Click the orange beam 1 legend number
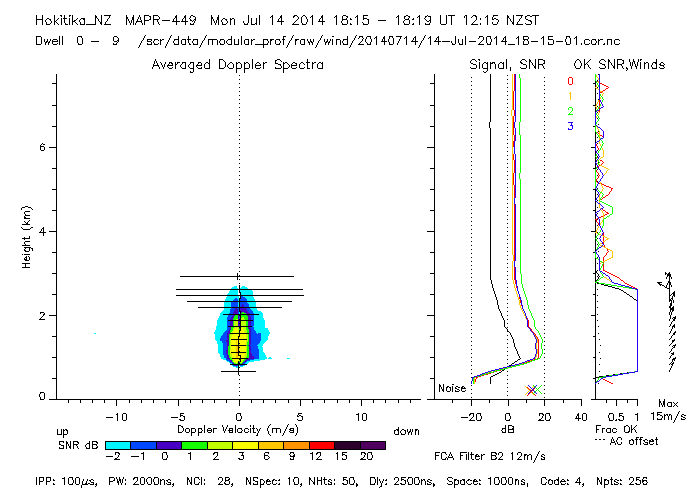The width and height of the screenshot is (700, 500). 570,96
